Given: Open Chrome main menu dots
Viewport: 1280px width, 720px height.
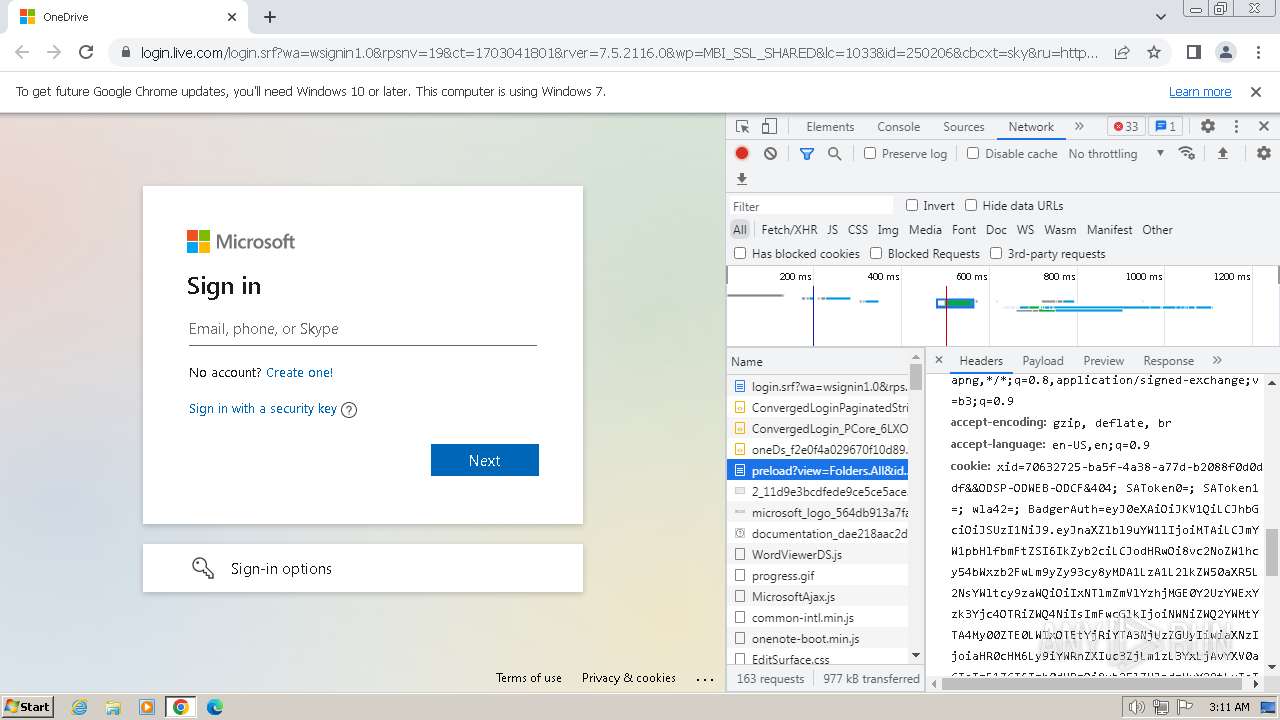Looking at the screenshot, I should coord(1257,52).
